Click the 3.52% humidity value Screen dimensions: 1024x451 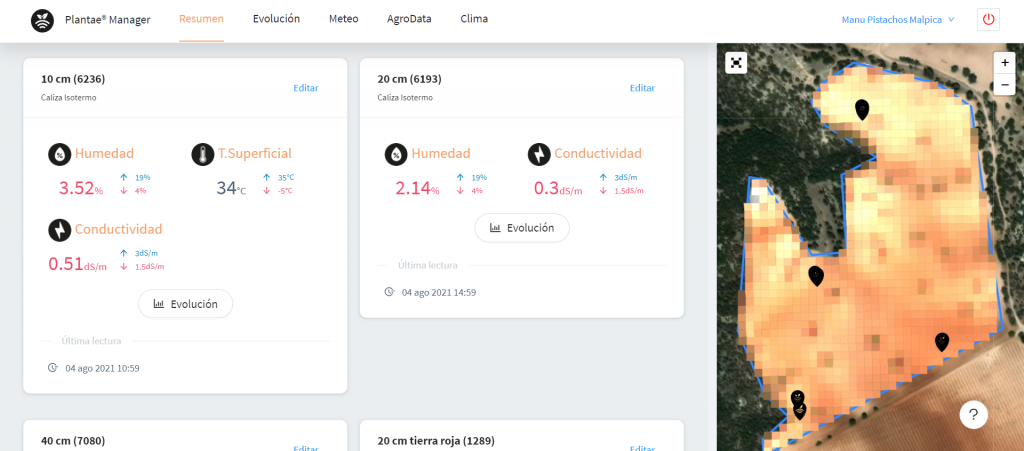click(81, 189)
